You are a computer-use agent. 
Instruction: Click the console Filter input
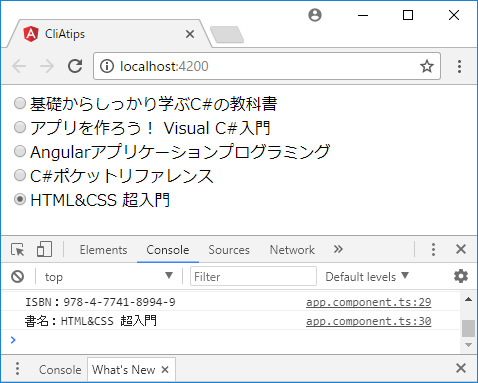pos(253,276)
